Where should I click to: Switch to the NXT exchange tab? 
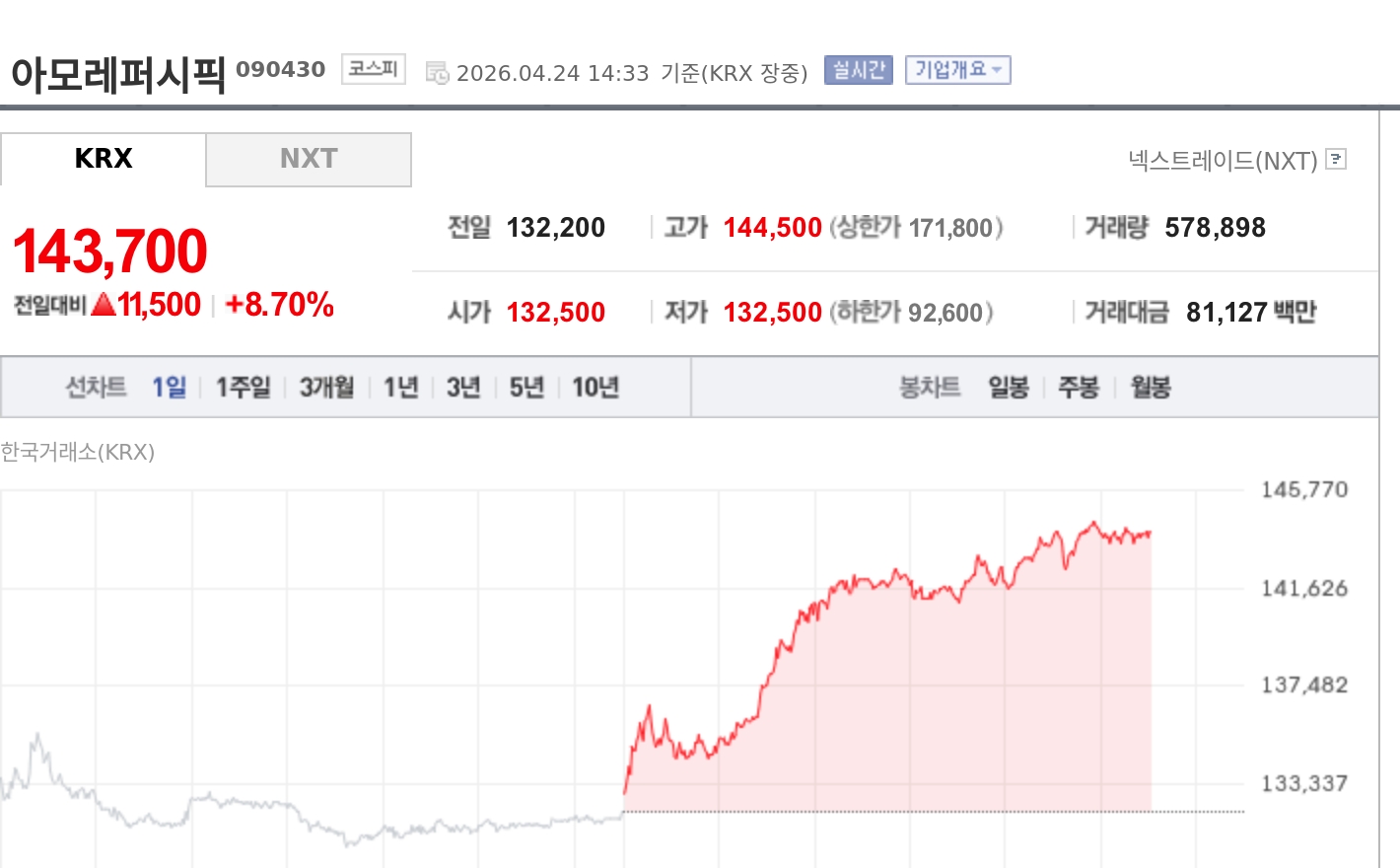308,159
